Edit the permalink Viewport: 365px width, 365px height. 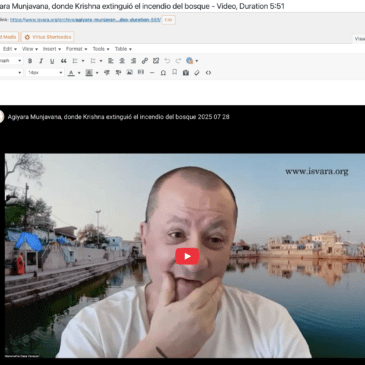168,20
